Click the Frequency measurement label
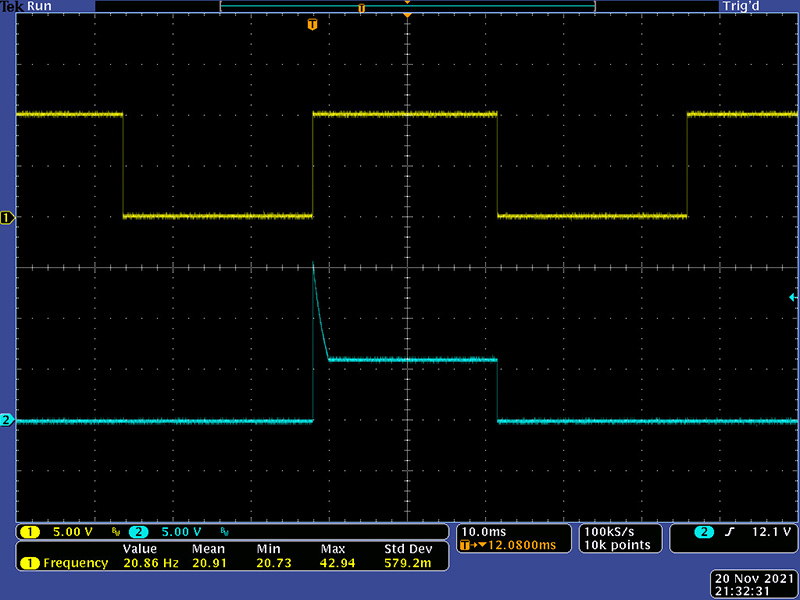The height and width of the screenshot is (600, 800). click(x=75, y=563)
